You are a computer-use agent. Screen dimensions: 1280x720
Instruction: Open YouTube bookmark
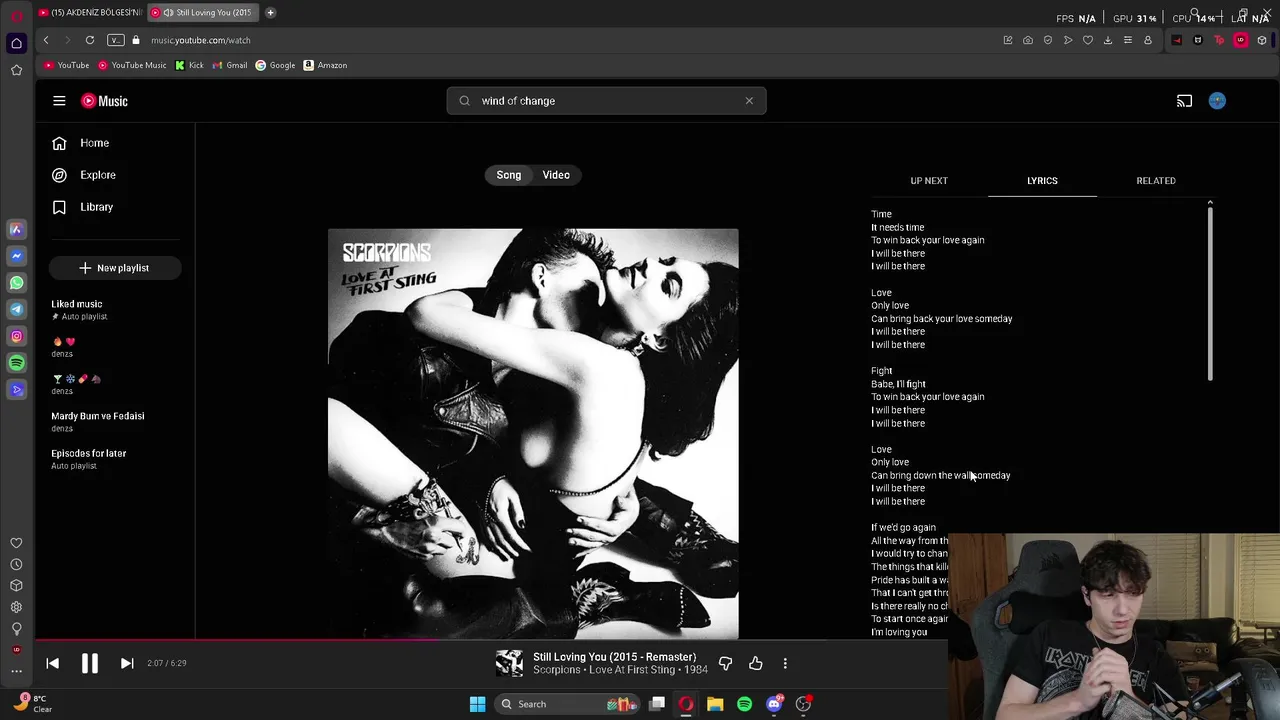coord(67,65)
